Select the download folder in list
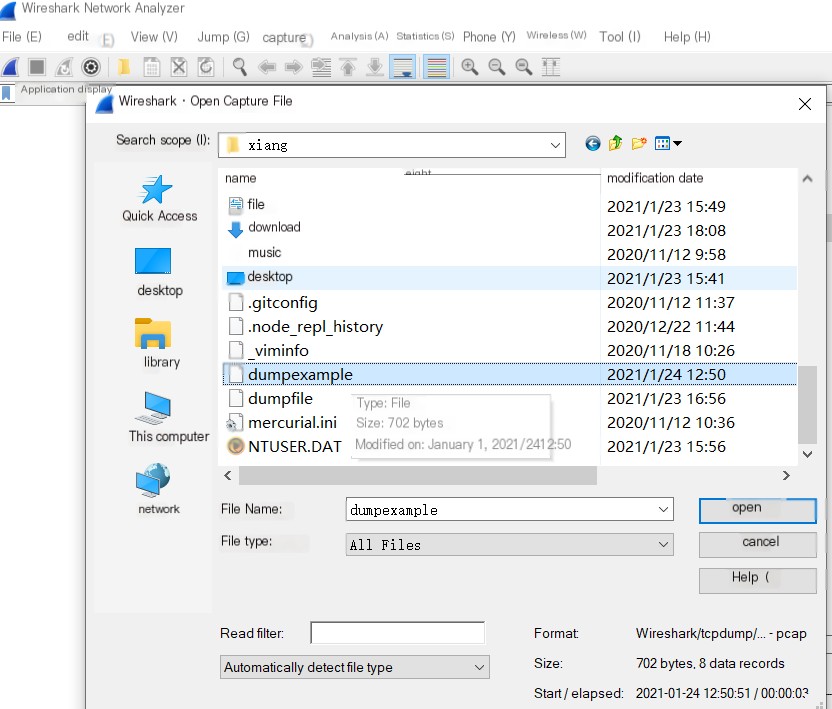The height and width of the screenshot is (709, 832). 274,227
